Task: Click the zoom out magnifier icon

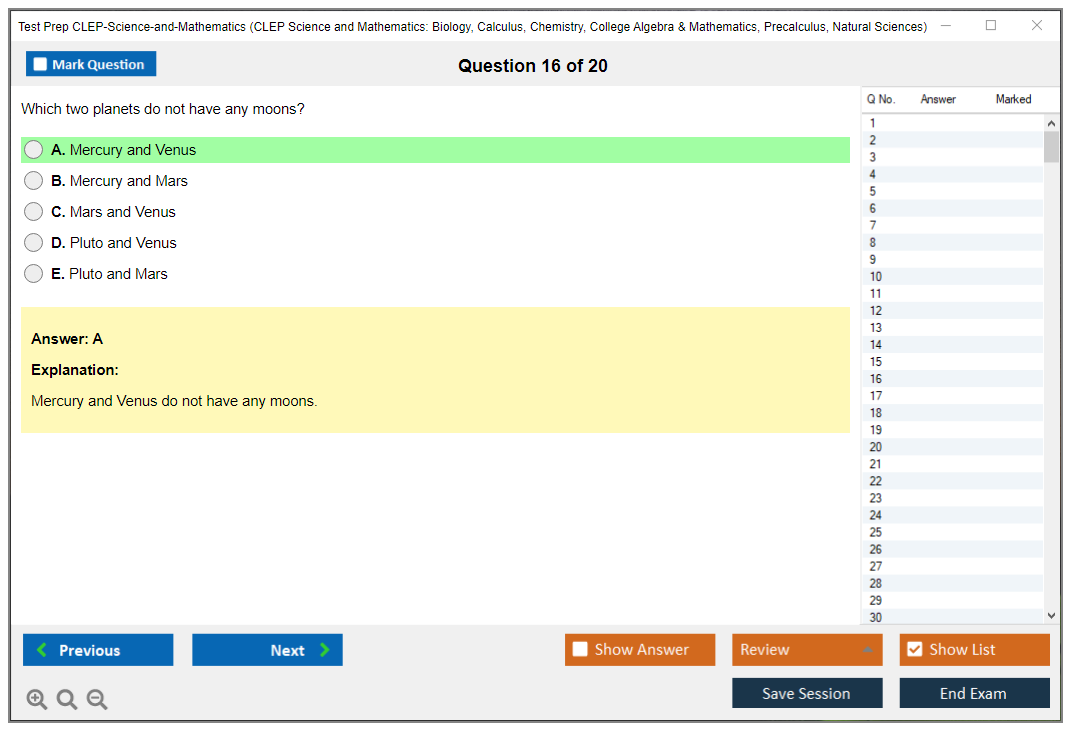Action: [97, 700]
